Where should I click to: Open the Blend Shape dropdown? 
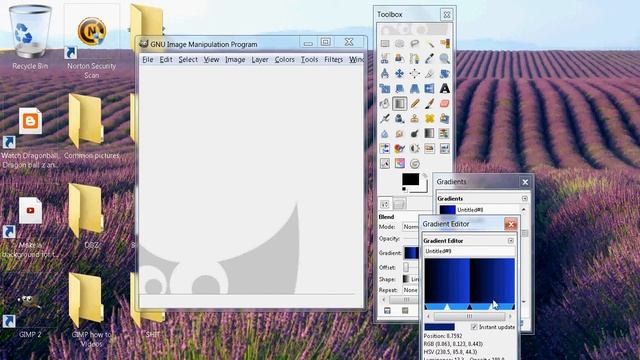point(410,279)
